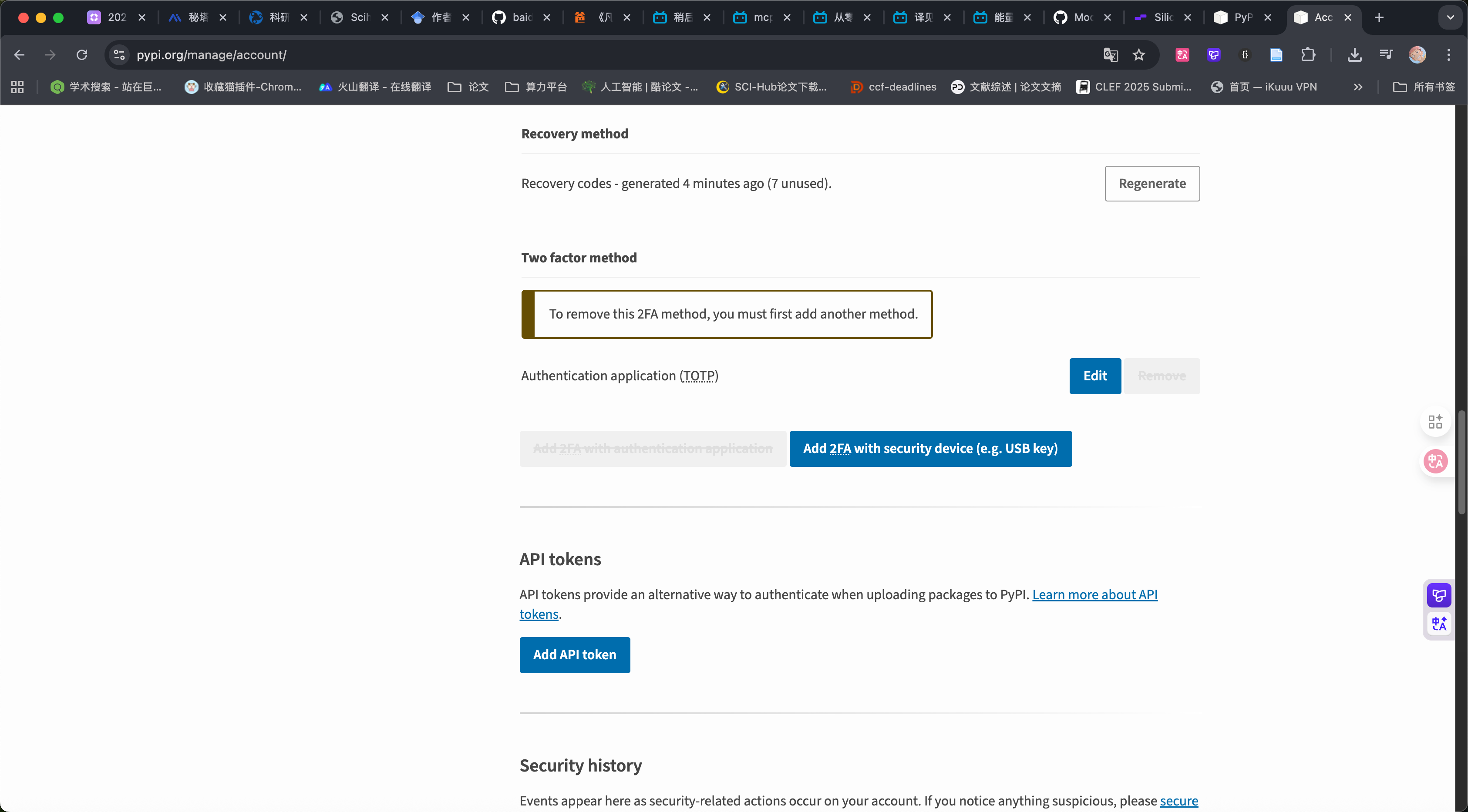Click Add API token button

tap(574, 655)
